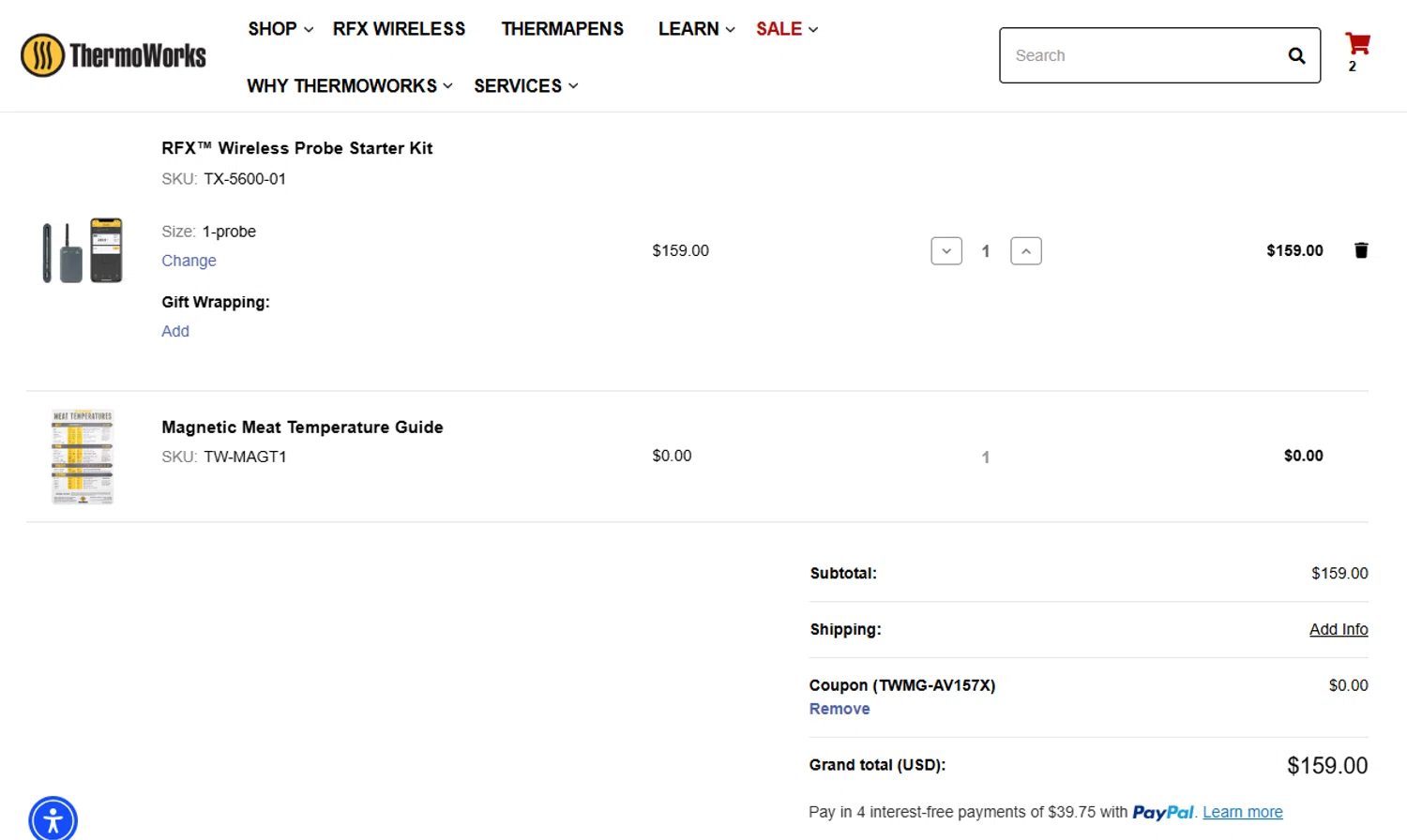The width and height of the screenshot is (1407, 840).
Task: Open the accessibility options button
Action: 53,819
